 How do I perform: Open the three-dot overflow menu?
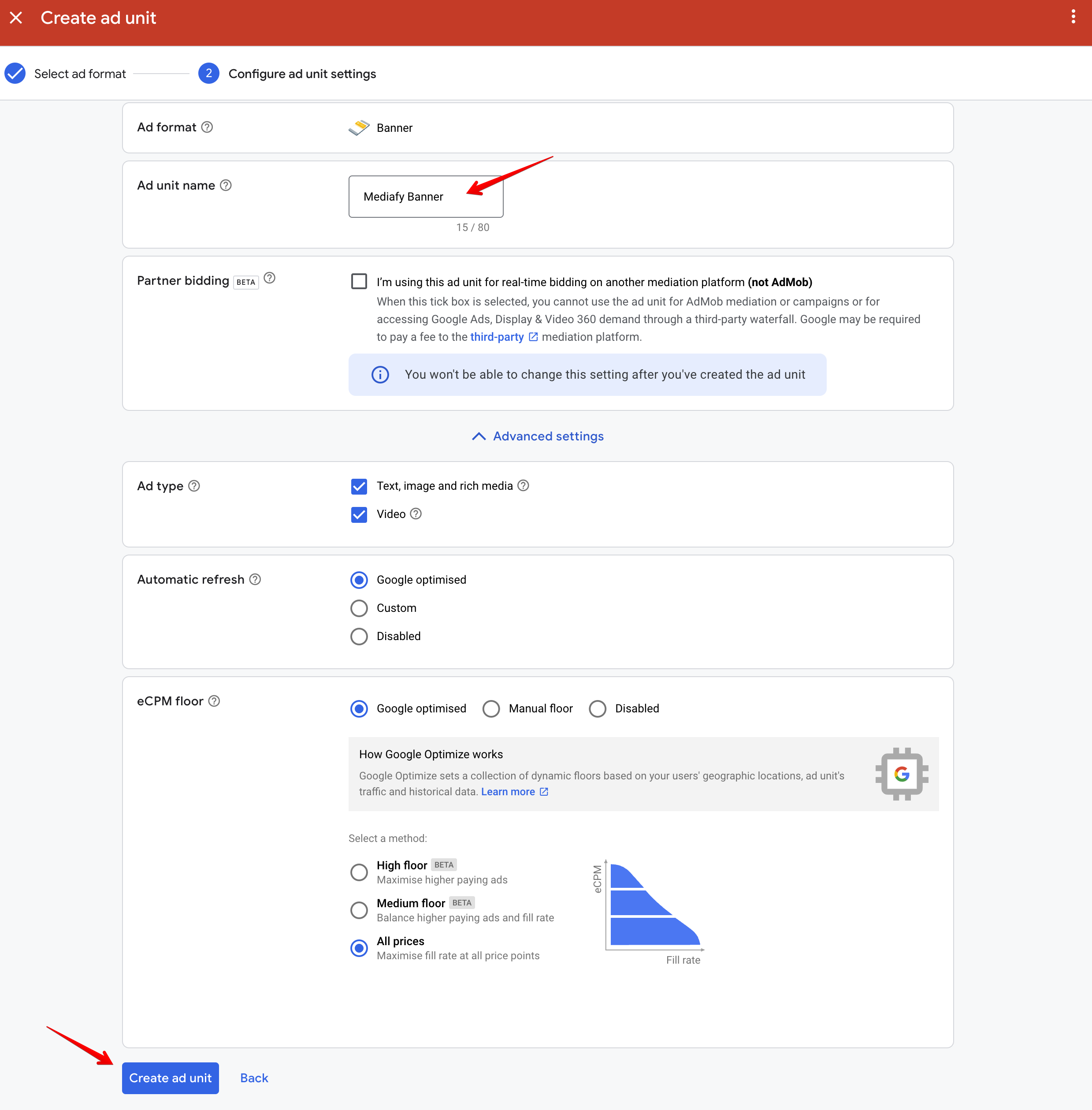click(x=1073, y=17)
